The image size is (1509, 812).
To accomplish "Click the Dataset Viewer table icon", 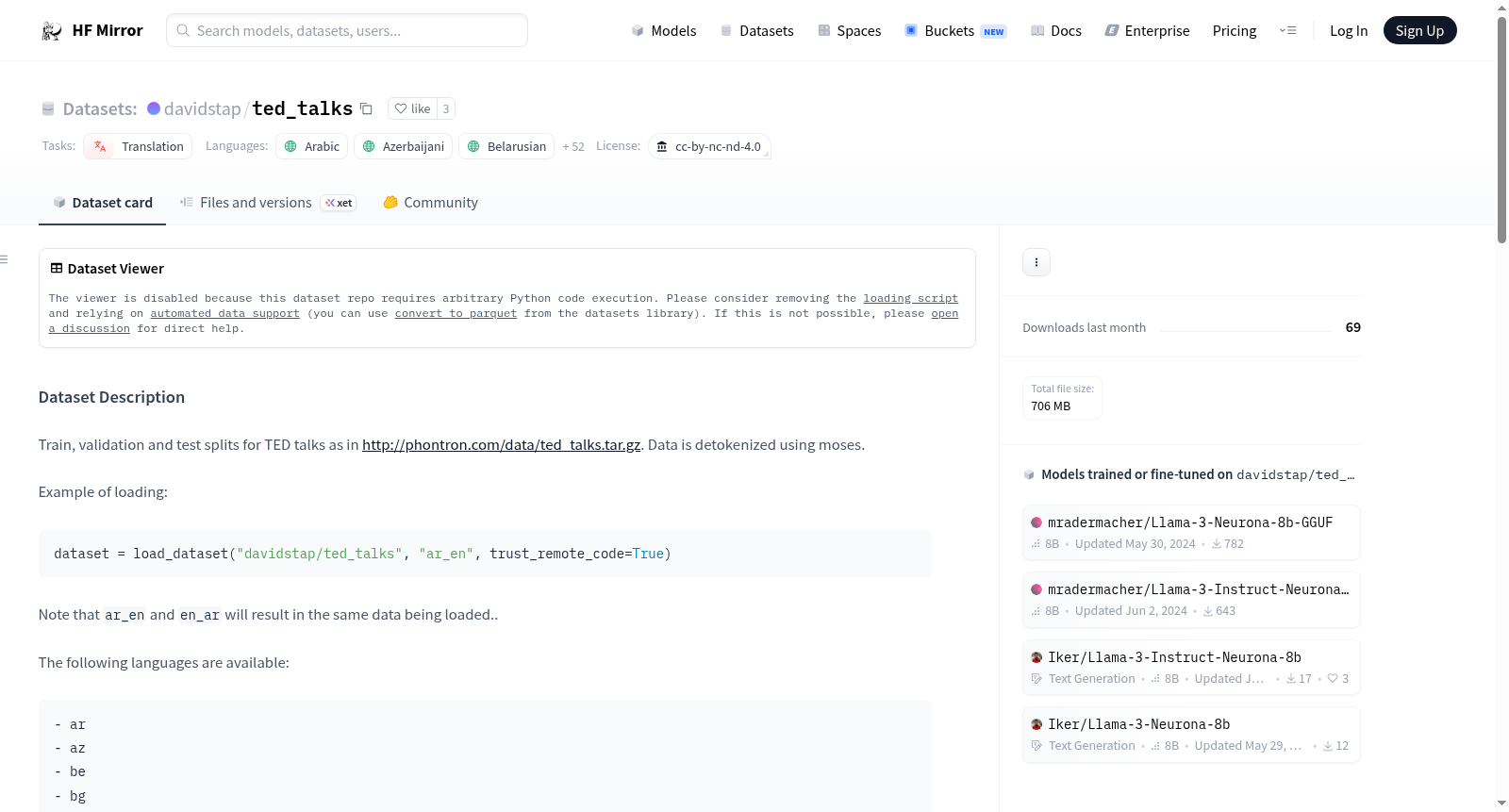I will tap(57, 269).
